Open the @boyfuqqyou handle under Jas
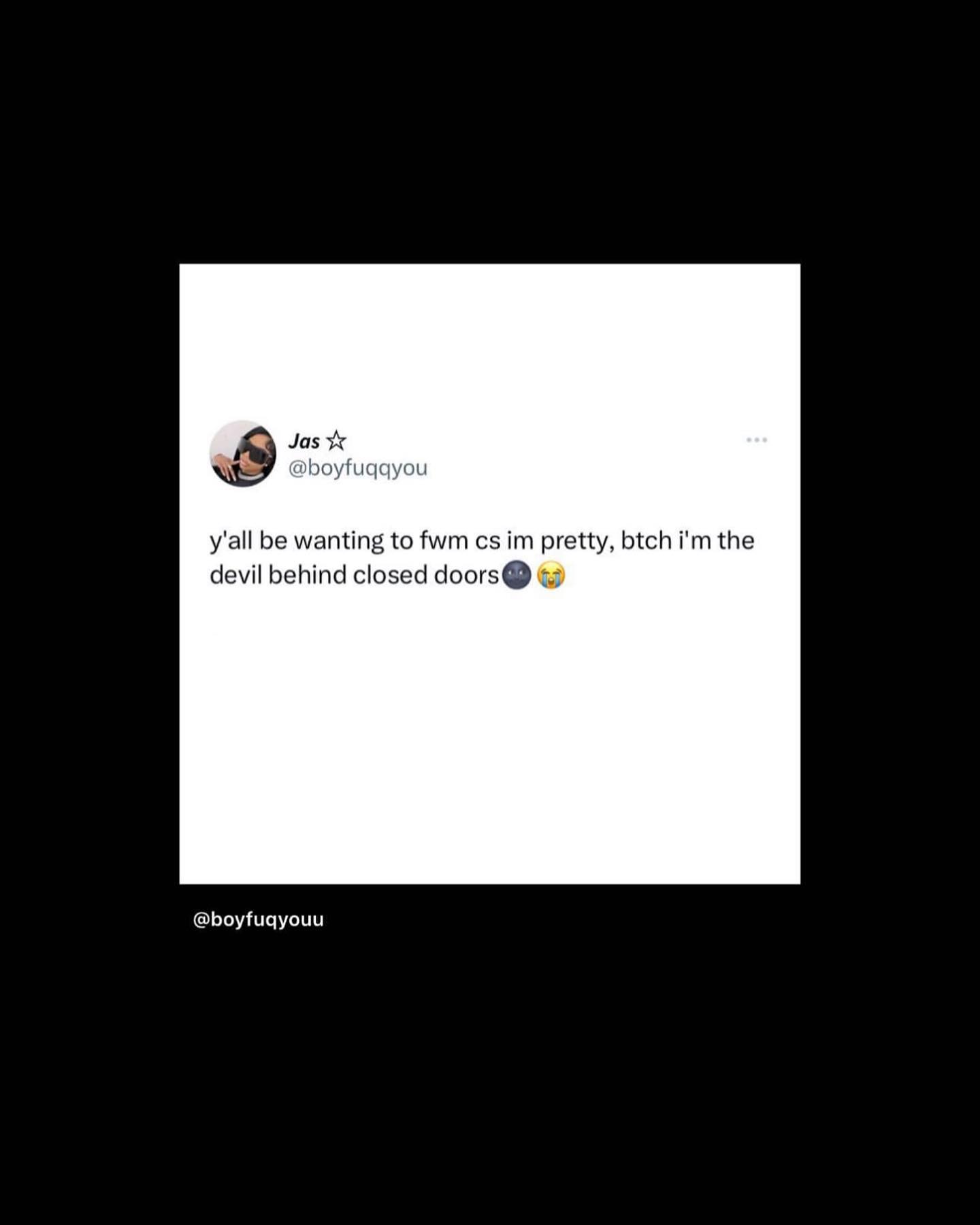980x1225 pixels. [358, 468]
